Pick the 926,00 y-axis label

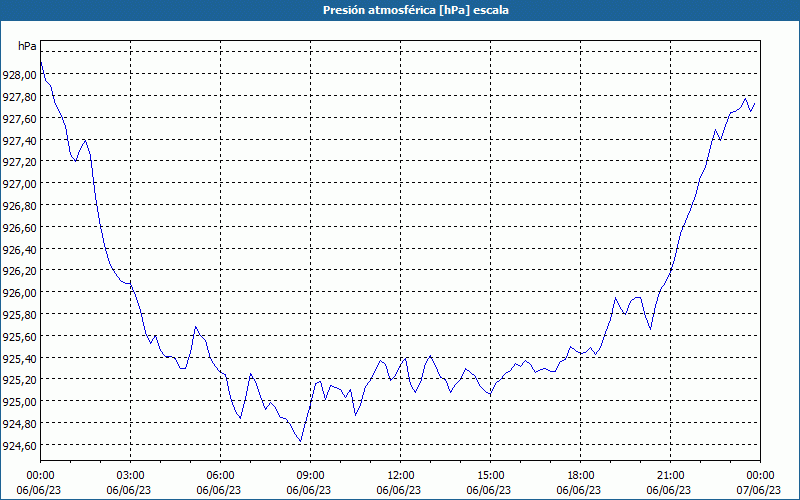point(19,293)
